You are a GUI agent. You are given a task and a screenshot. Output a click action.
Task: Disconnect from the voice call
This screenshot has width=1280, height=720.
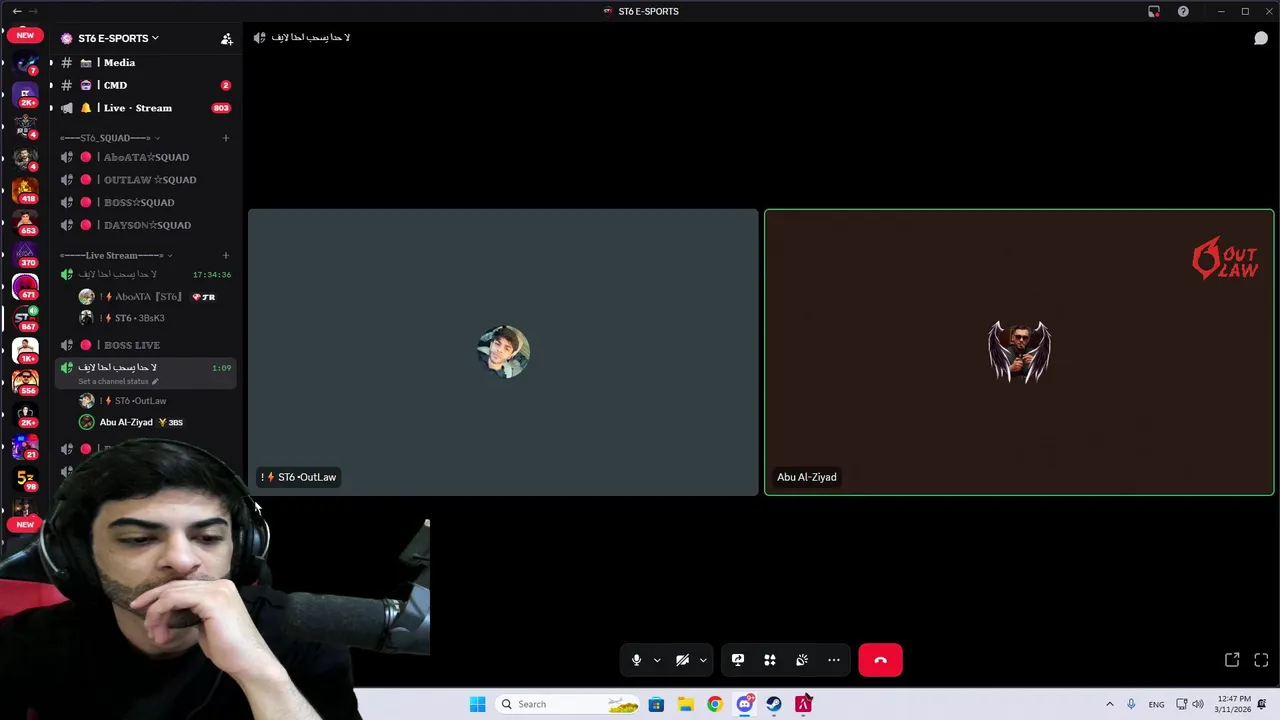tap(880, 660)
